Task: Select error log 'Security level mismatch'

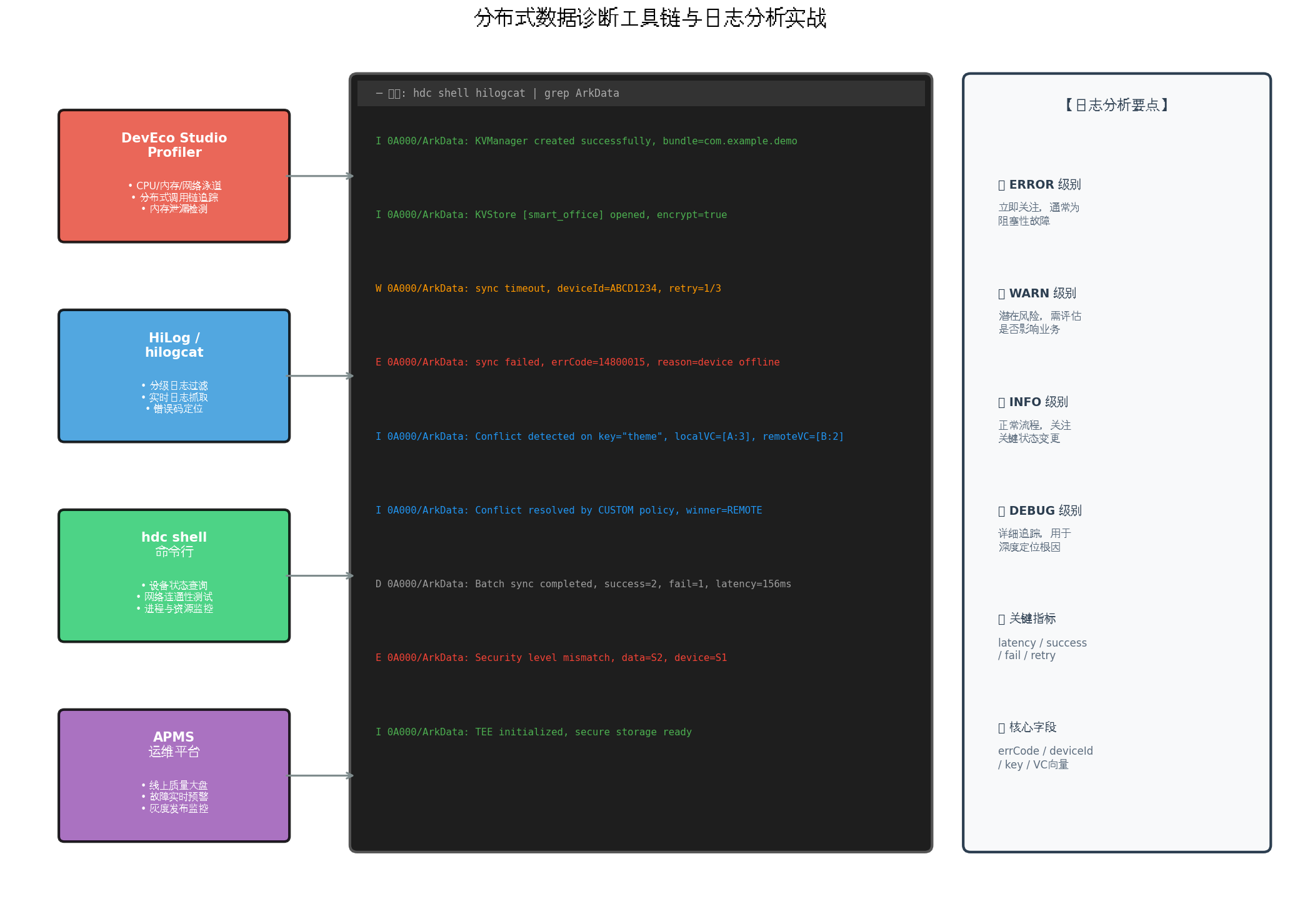Action: (x=551, y=658)
